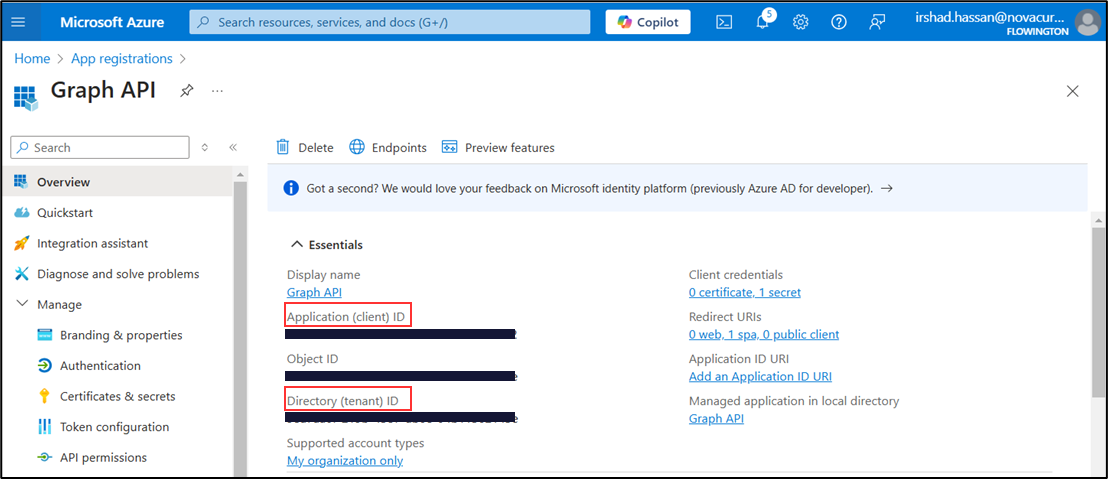This screenshot has width=1108, height=479.
Task: Open the '0 certificate, 1 secret' link
Action: (x=745, y=292)
